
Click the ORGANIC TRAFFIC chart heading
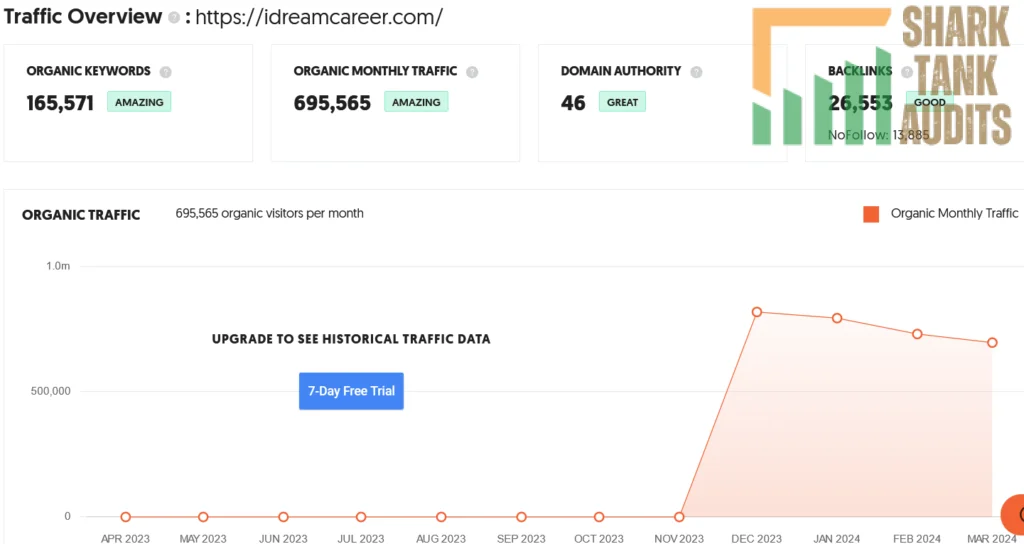pyautogui.click(x=81, y=215)
